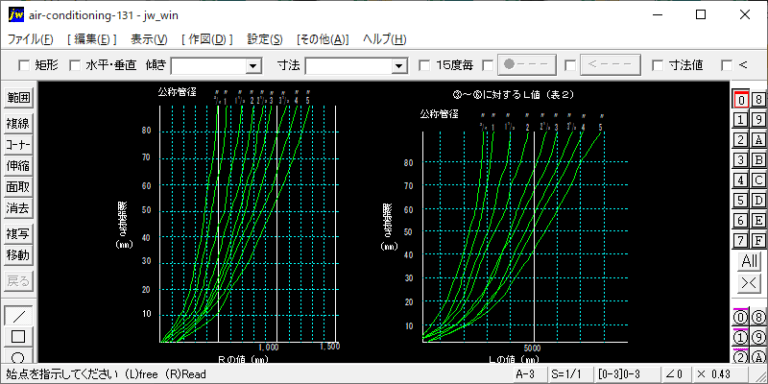Toggle layer 5 square button
This screenshot has width=768, height=384.
click(741, 200)
